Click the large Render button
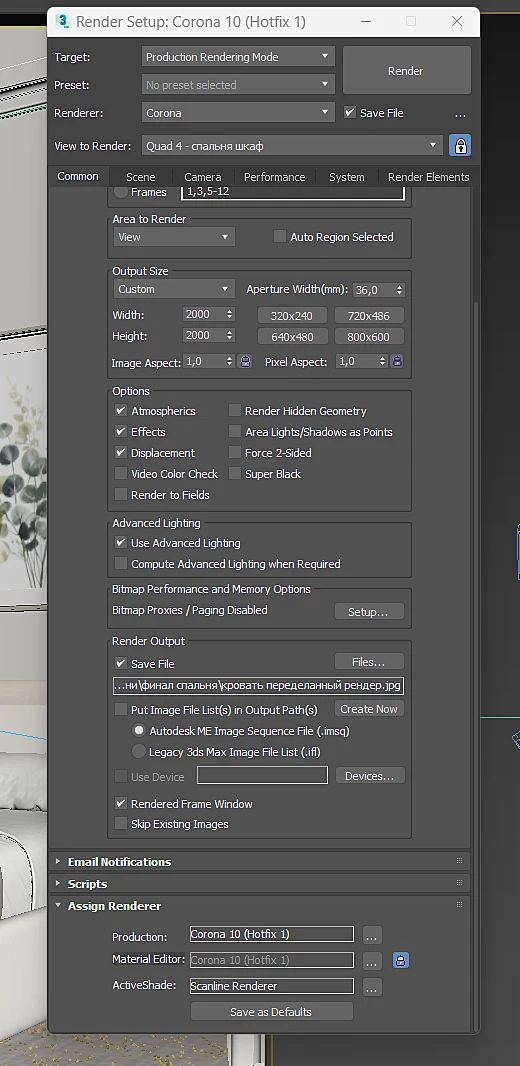The image size is (520, 1066). click(x=406, y=71)
